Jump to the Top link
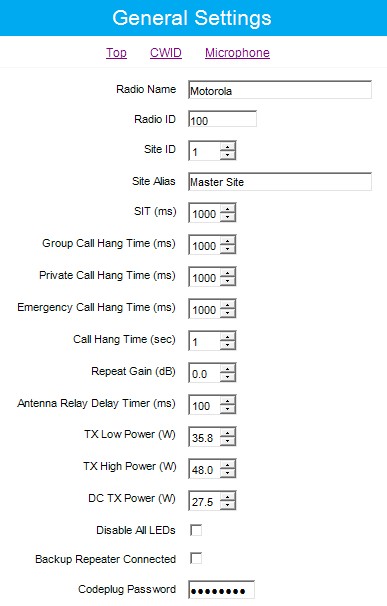387x606 pixels. (116, 53)
